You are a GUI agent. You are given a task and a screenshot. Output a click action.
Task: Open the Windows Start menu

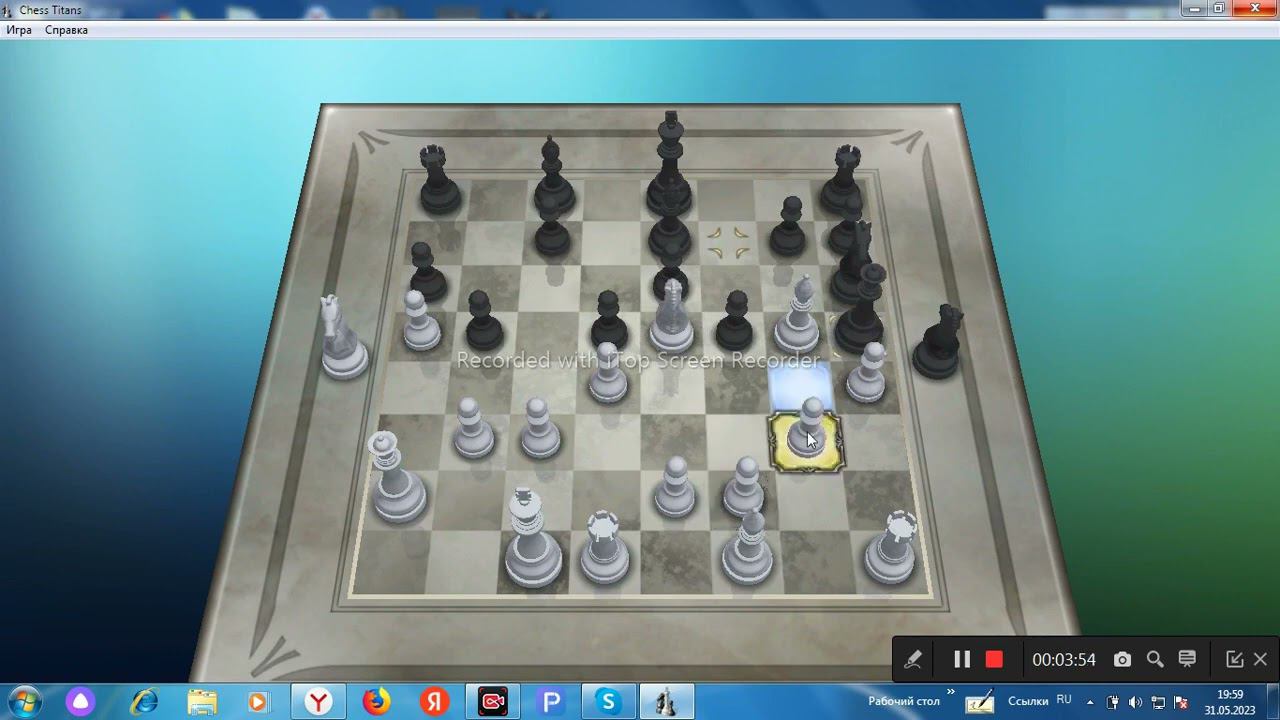click(23, 701)
